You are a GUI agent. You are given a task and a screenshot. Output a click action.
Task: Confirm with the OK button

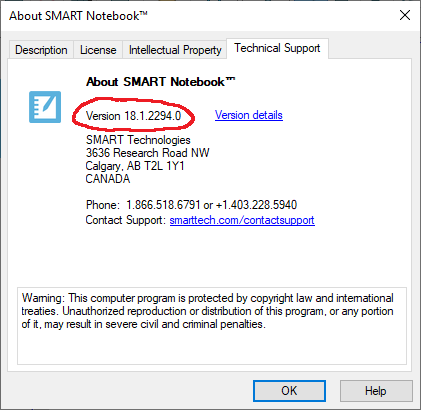click(x=289, y=391)
